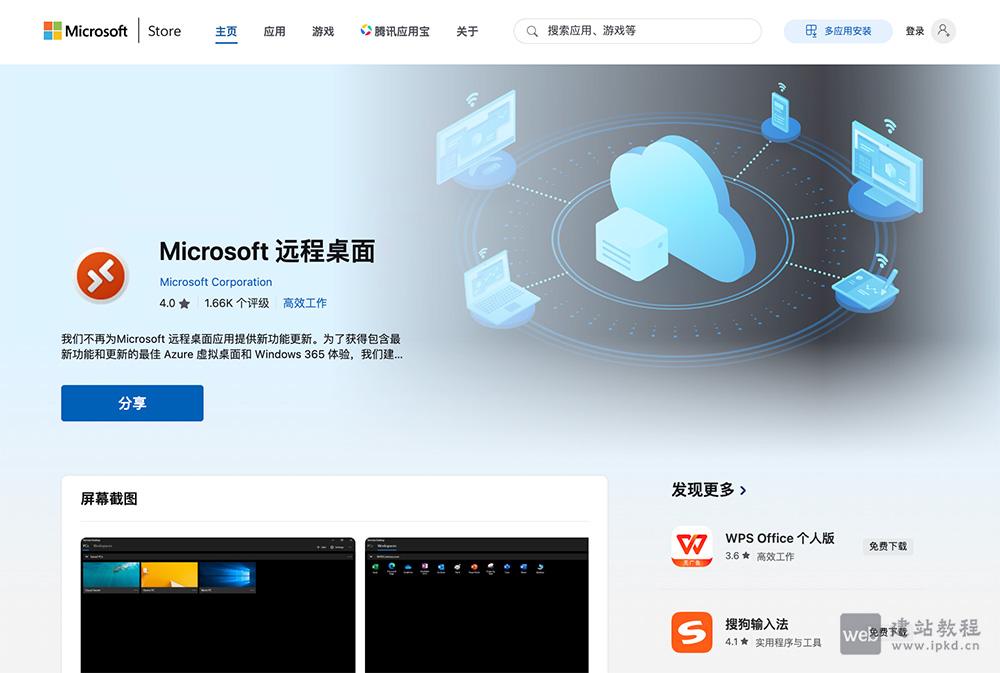Click the WPS Office app icon

692,546
